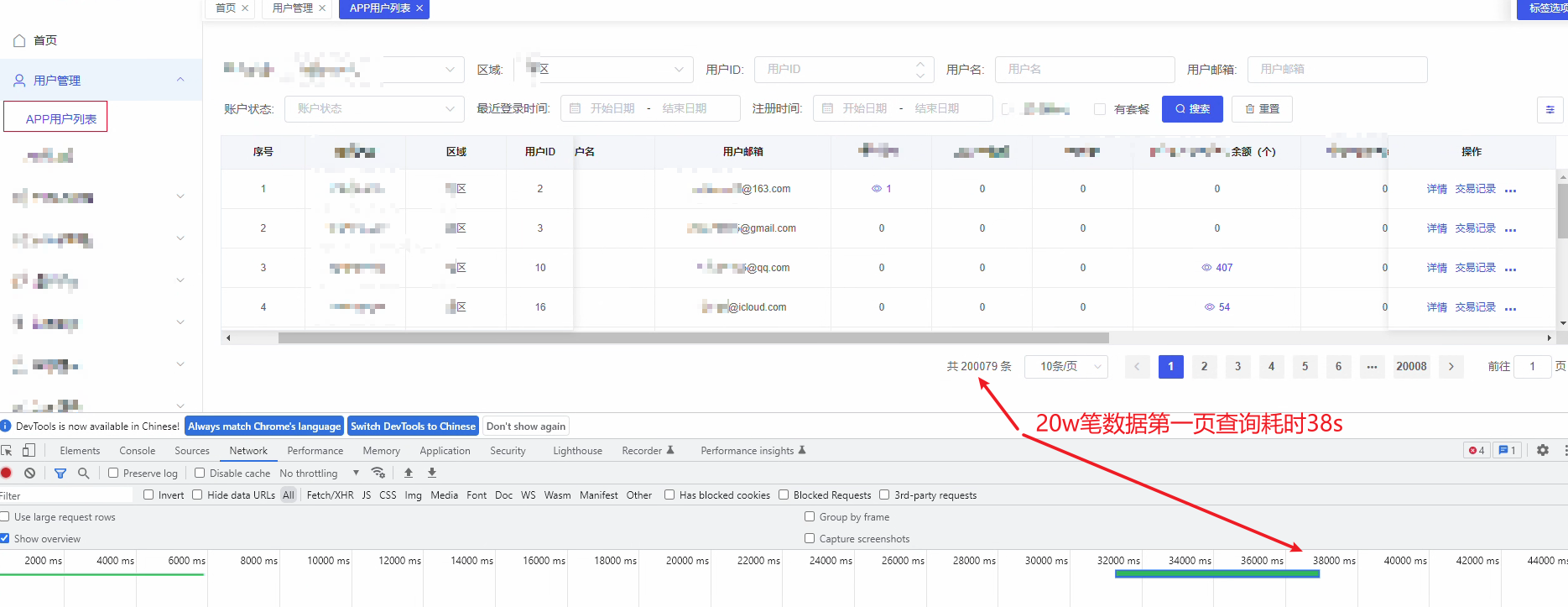Image resolution: width=1568 pixels, height=607 pixels.
Task: Open network conditions wifi icon
Action: (x=378, y=474)
